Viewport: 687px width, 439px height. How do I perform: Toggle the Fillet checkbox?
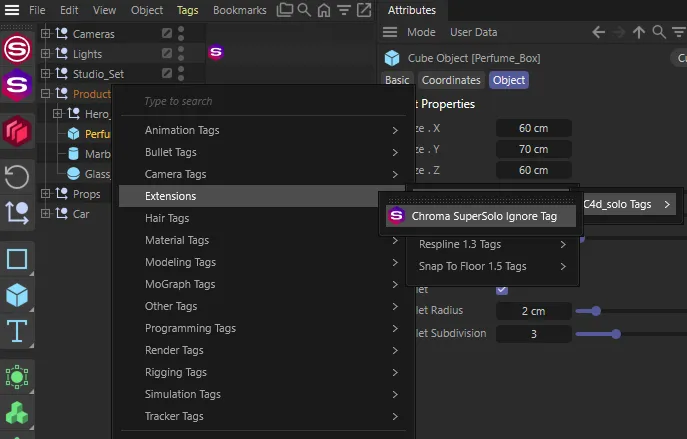coord(502,290)
